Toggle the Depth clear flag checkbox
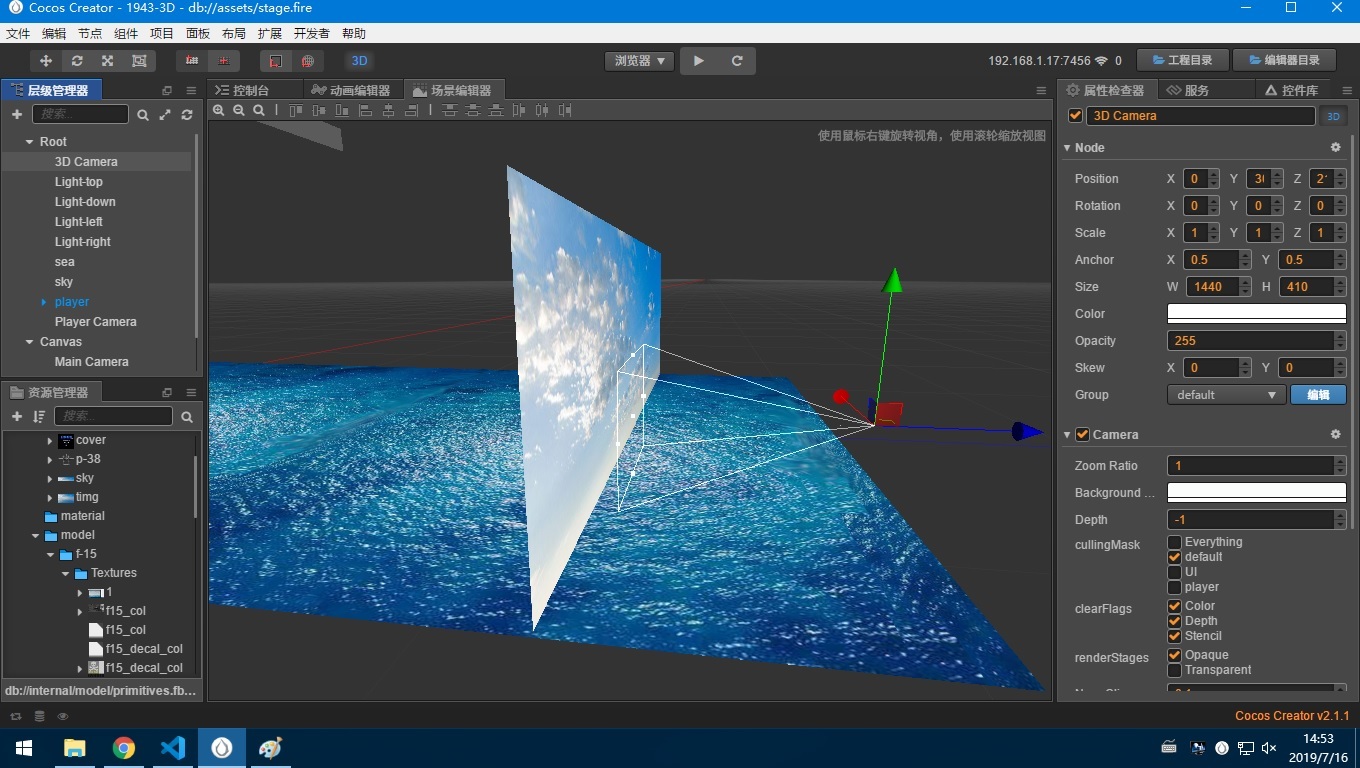 (1175, 621)
